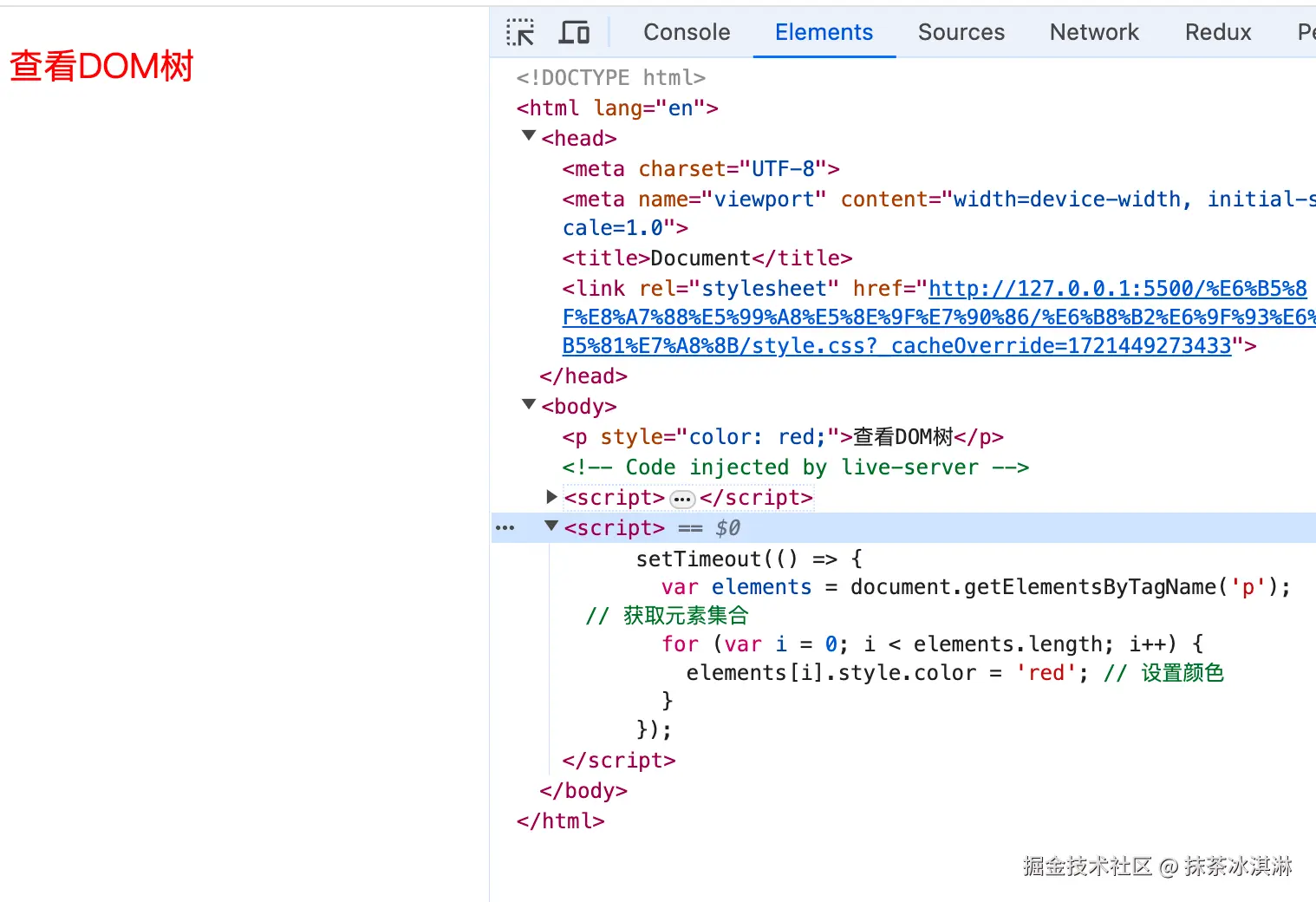Open the Redux tab
This screenshot has height=902, width=1316.
(1218, 33)
